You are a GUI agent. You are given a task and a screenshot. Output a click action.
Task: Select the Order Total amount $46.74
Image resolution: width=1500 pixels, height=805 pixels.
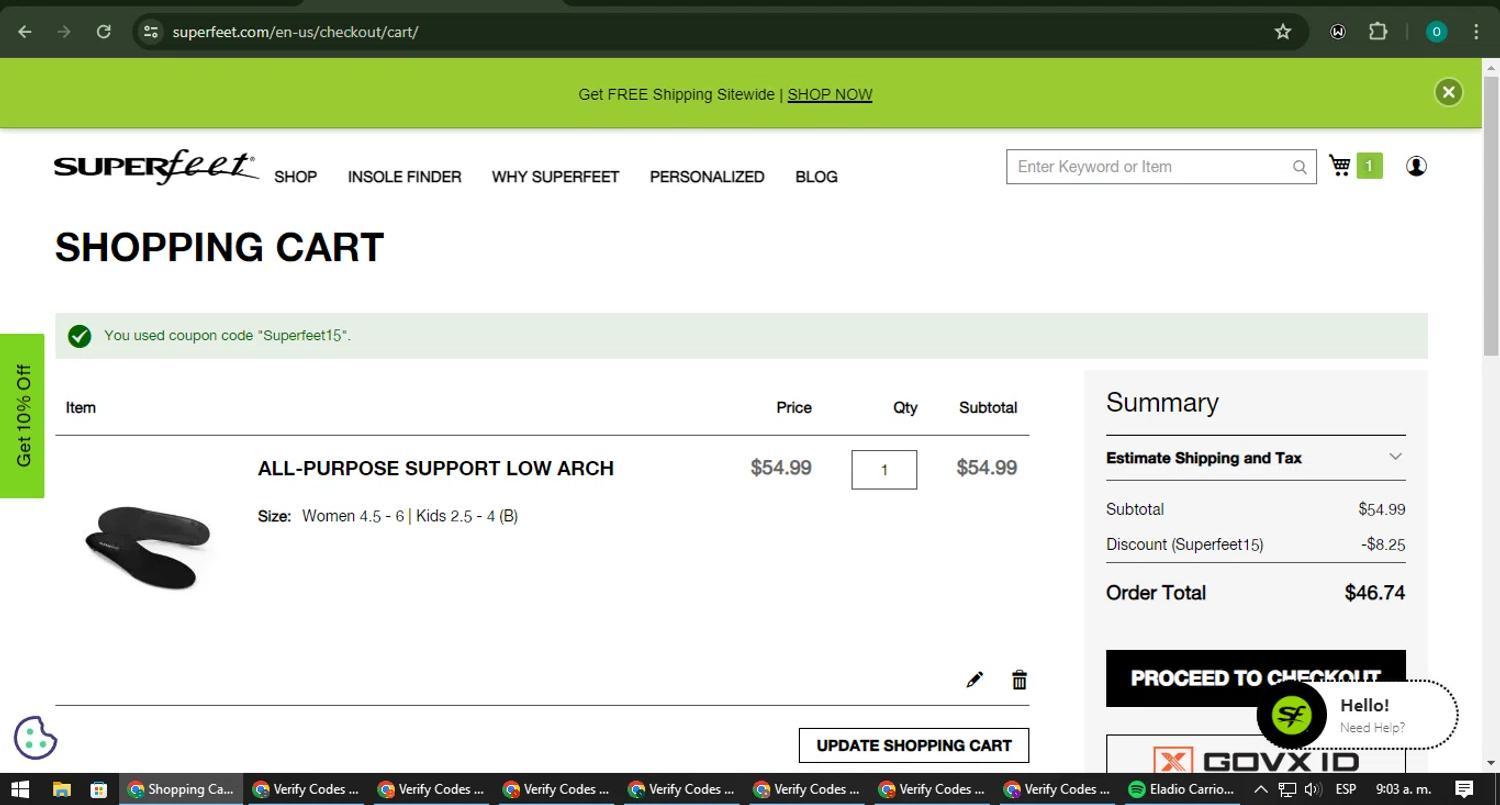(1375, 593)
